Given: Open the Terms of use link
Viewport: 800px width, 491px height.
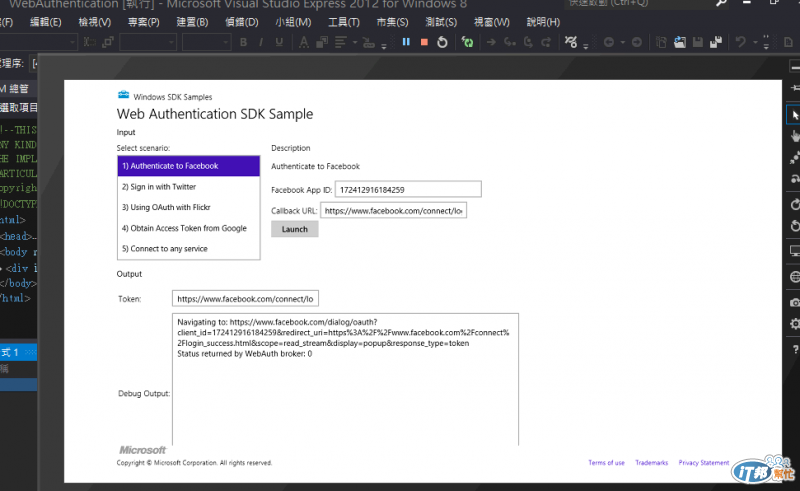Looking at the screenshot, I should point(606,462).
